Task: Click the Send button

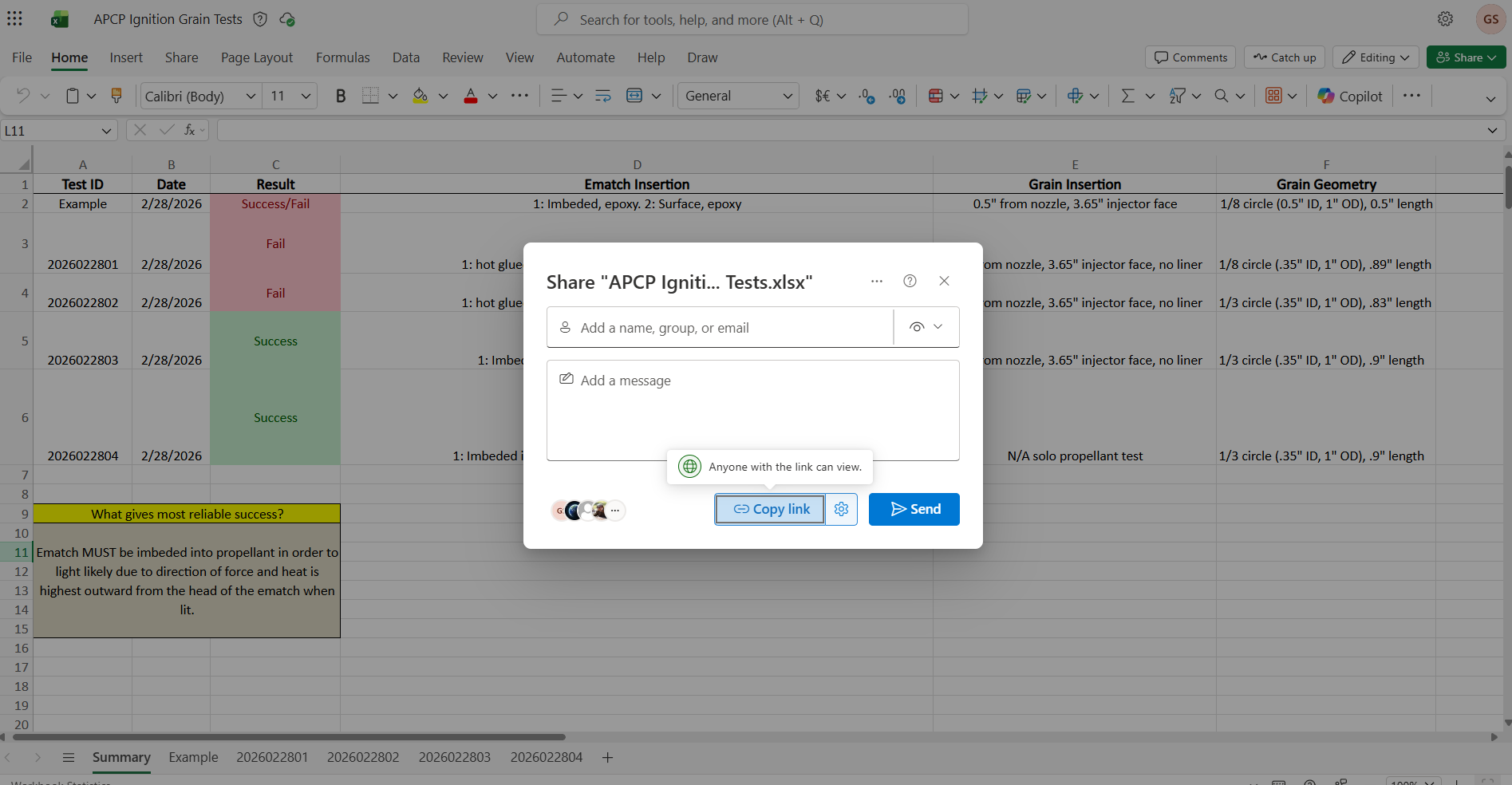Action: tap(914, 509)
